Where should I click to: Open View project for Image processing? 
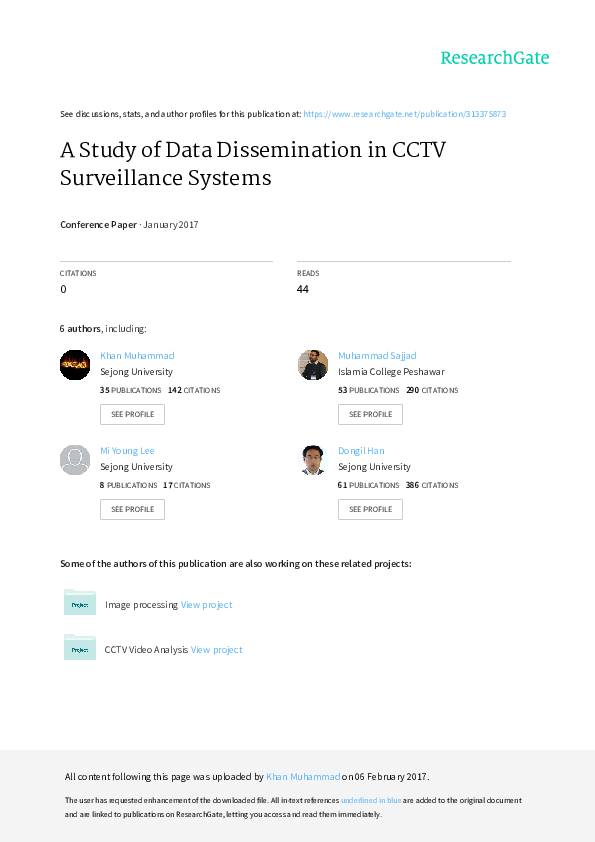[x=207, y=604]
